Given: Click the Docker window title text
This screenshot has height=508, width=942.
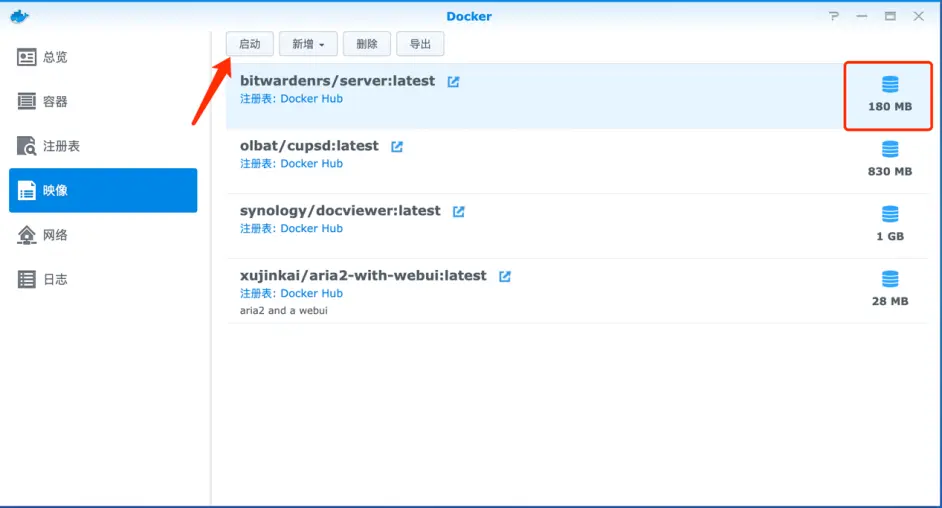Looking at the screenshot, I should point(469,17).
